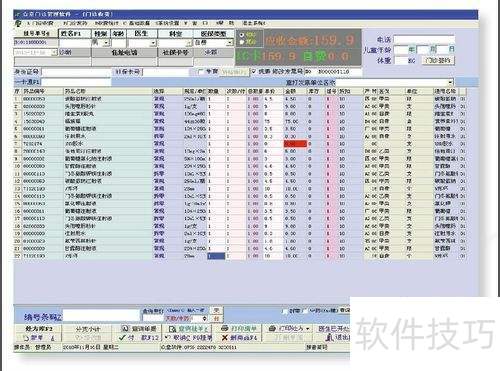Open the prescription template dropdown above table

(450, 82)
